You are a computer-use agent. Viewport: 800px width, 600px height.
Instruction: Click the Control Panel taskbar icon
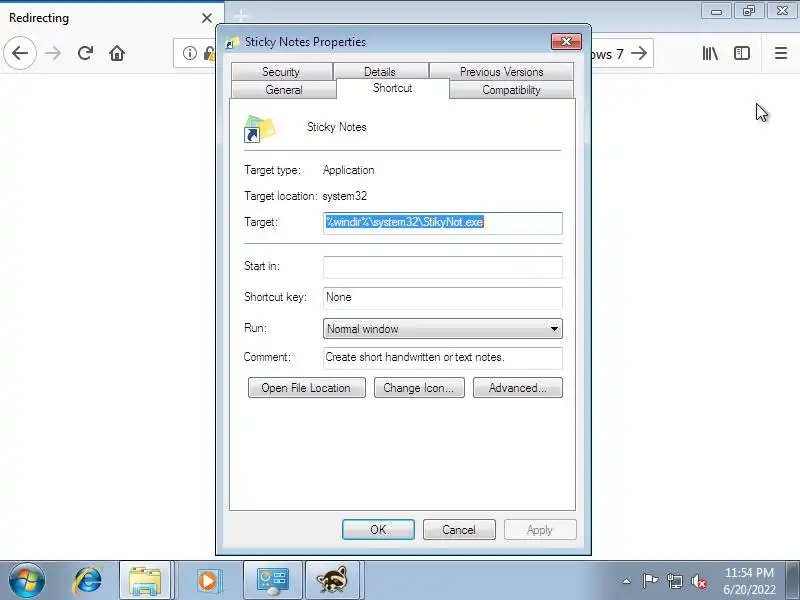click(x=273, y=580)
